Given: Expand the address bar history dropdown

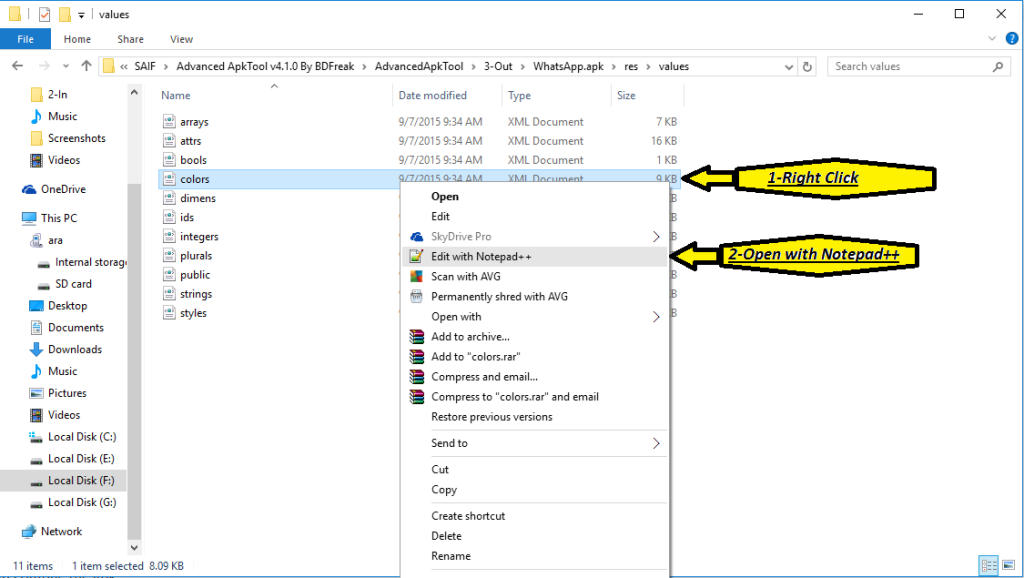Looking at the screenshot, I should pyautogui.click(x=789, y=67).
